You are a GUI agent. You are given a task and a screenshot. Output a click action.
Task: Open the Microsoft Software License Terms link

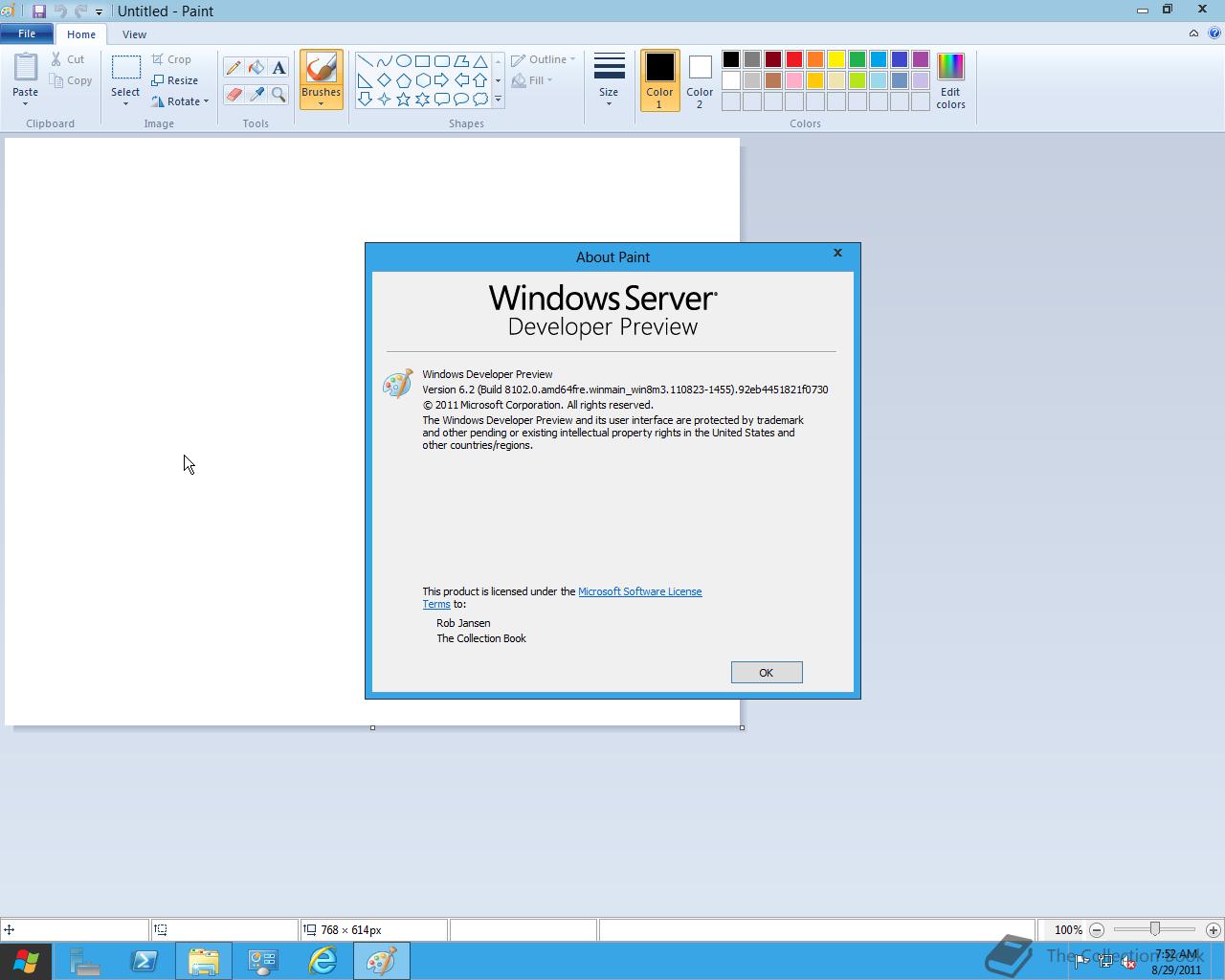(x=639, y=591)
